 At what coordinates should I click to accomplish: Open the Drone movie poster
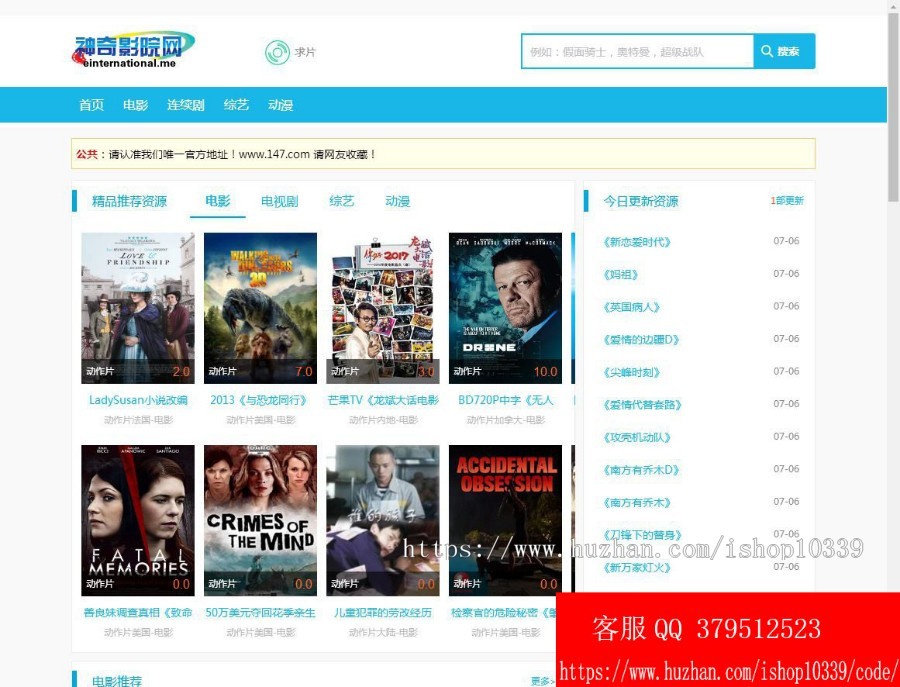pyautogui.click(x=505, y=308)
